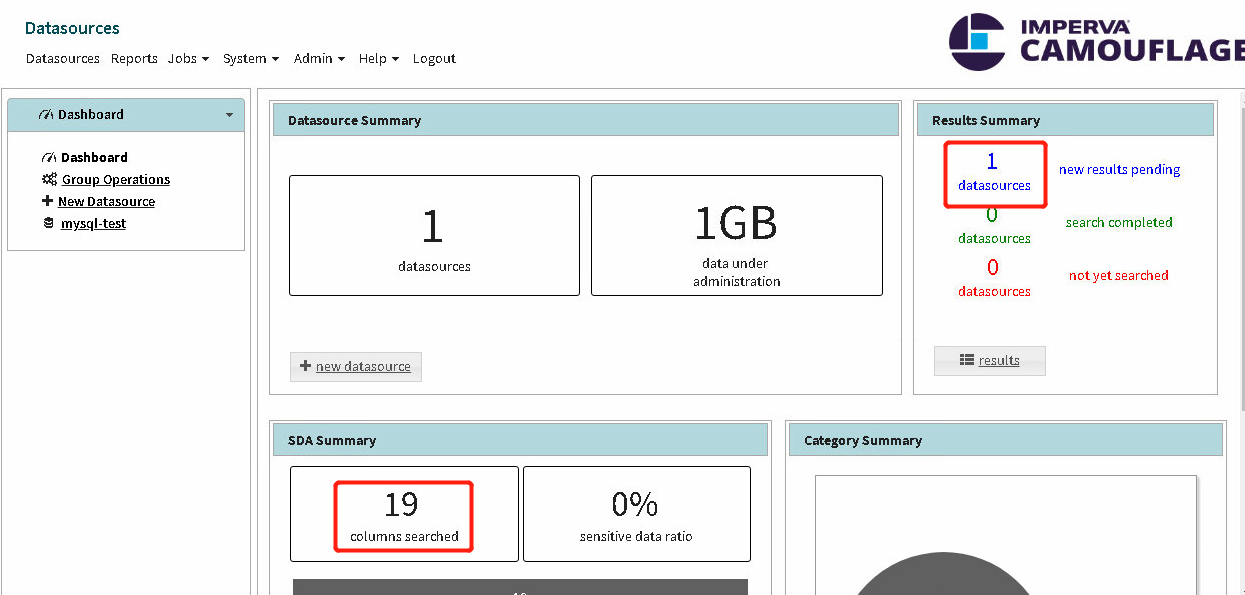The width and height of the screenshot is (1245, 595).
Task: Open Group Operations link
Action: point(116,179)
